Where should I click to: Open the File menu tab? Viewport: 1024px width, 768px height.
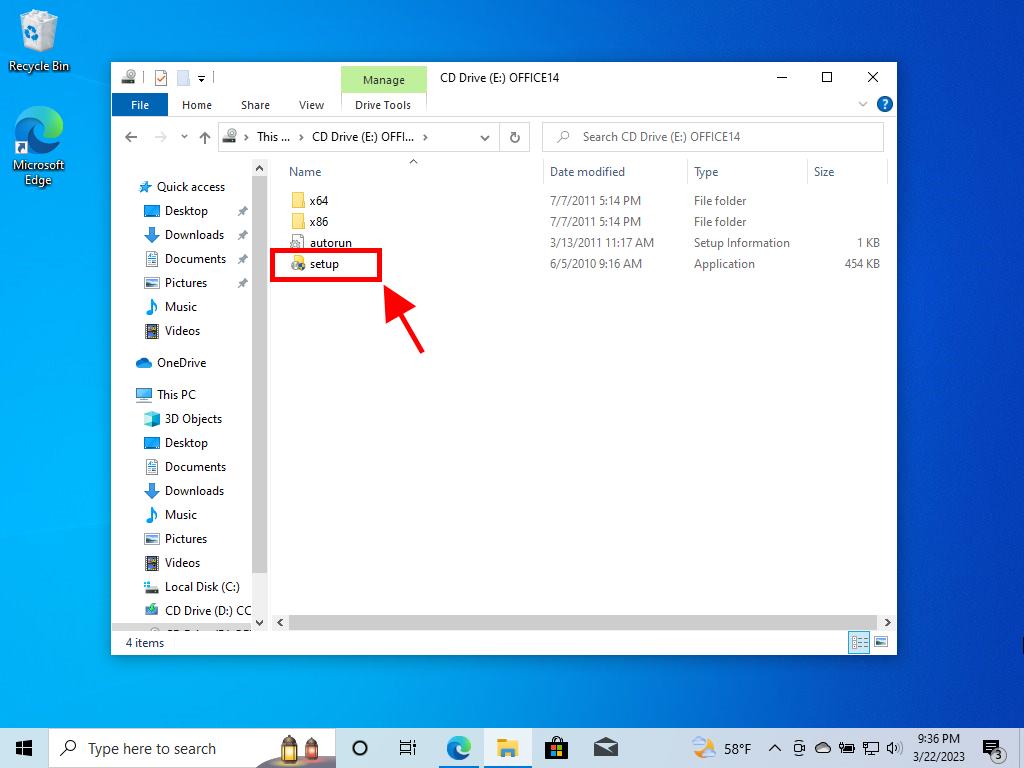[x=140, y=105]
